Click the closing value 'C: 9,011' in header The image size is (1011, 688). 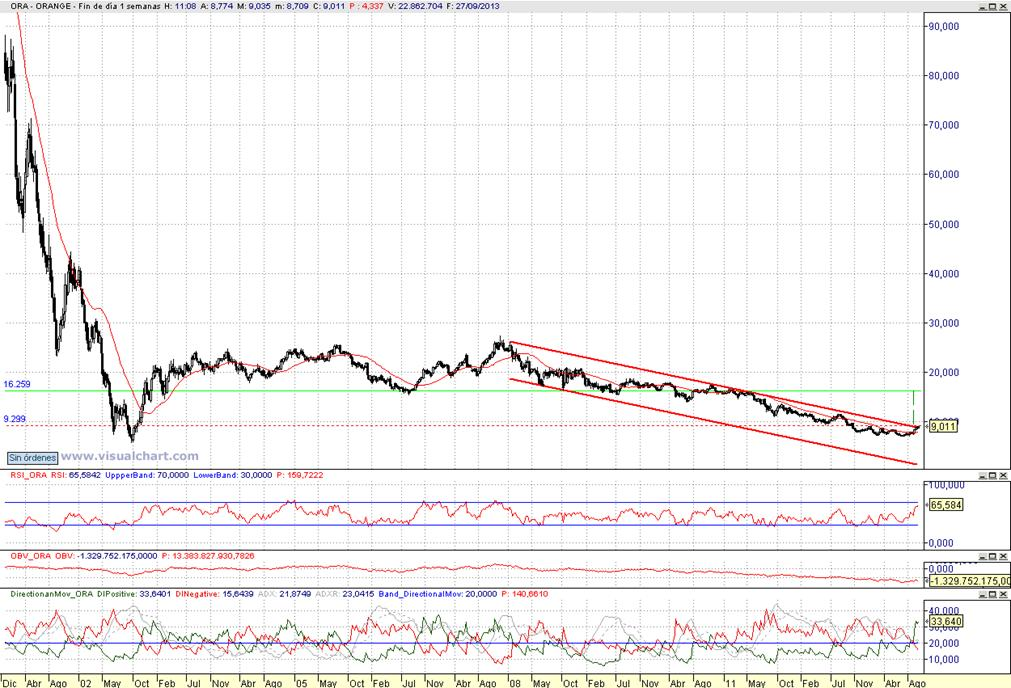[x=329, y=6]
